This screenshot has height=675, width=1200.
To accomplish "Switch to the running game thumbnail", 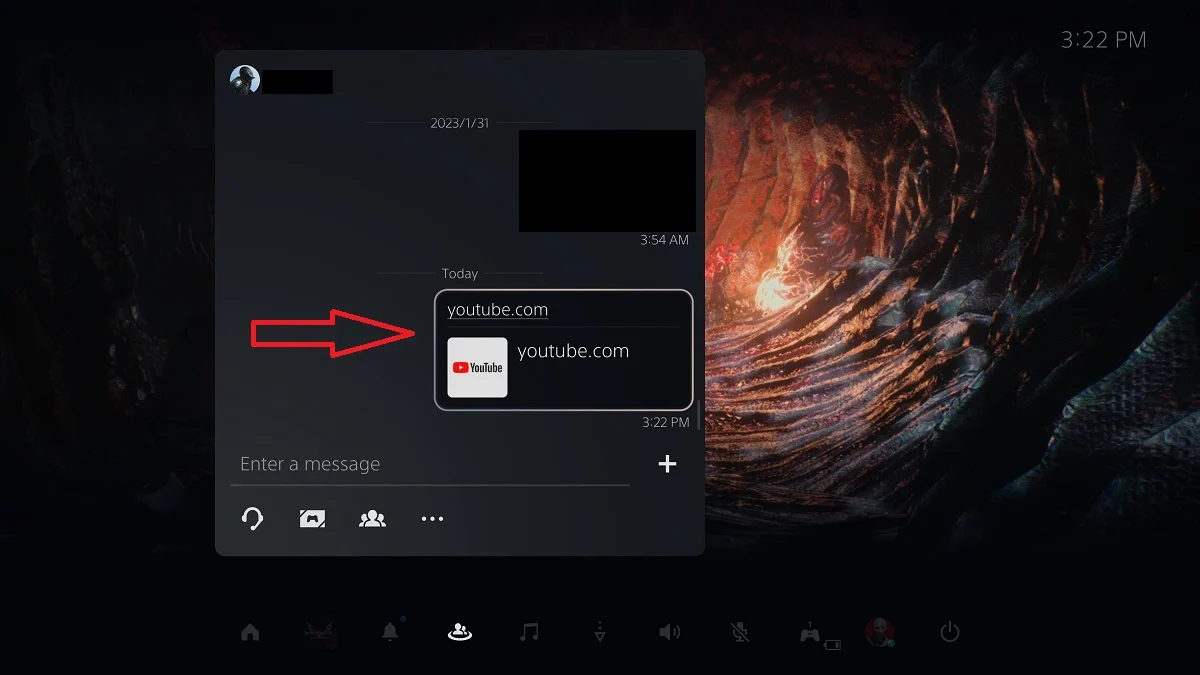I will click(x=320, y=632).
